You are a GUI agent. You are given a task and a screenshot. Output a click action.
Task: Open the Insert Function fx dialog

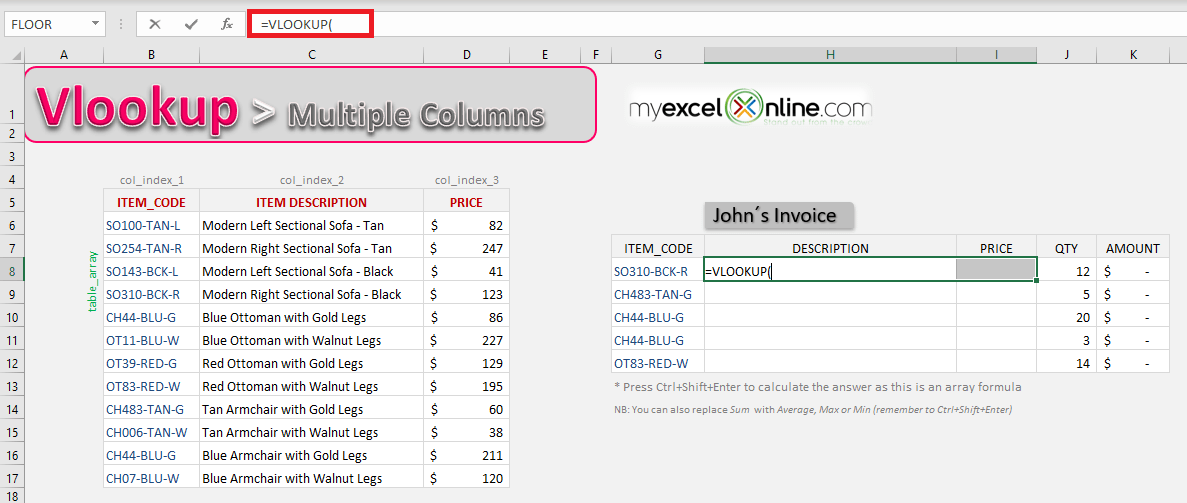click(x=226, y=24)
